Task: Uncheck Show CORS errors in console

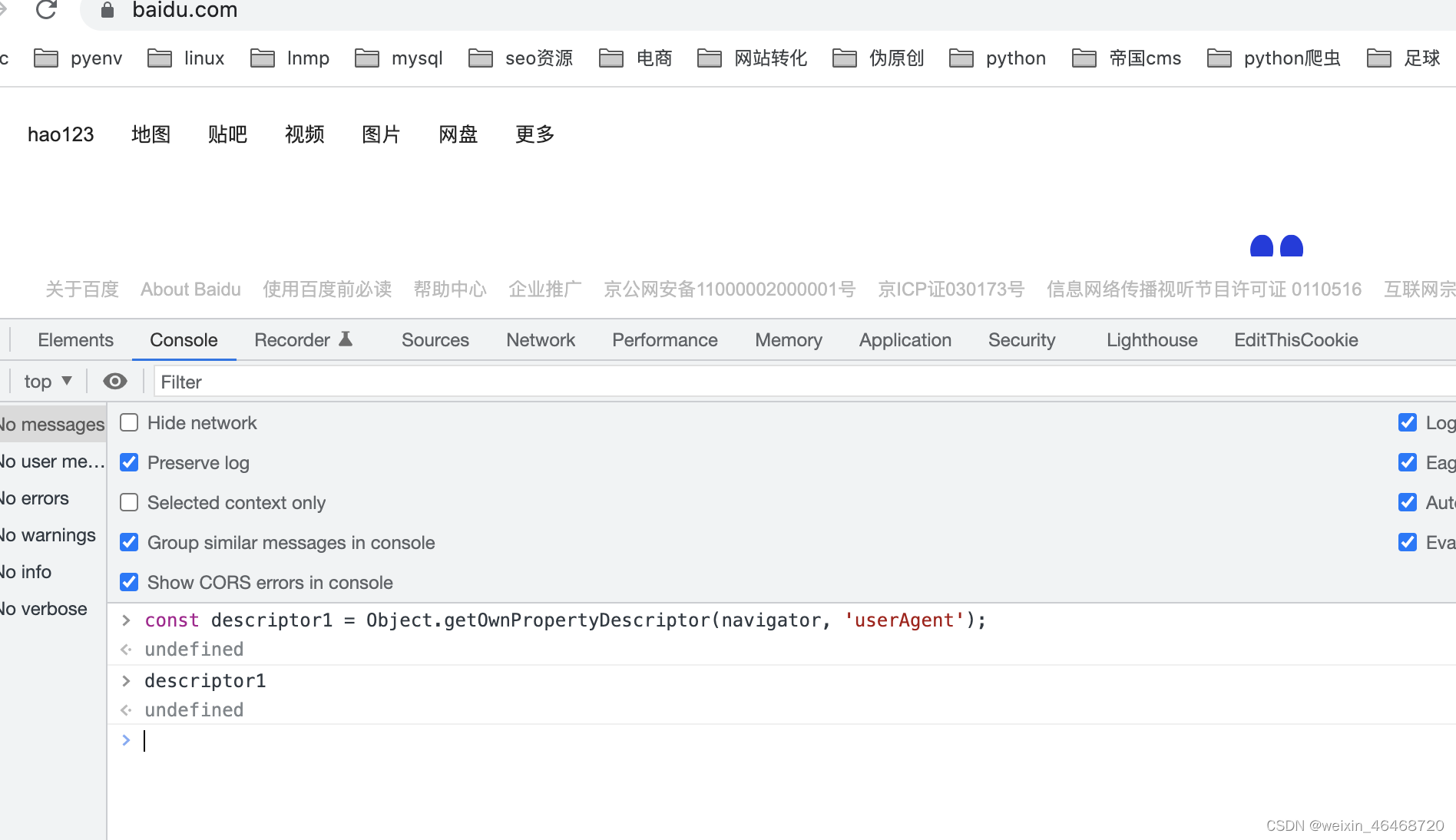Action: (129, 583)
